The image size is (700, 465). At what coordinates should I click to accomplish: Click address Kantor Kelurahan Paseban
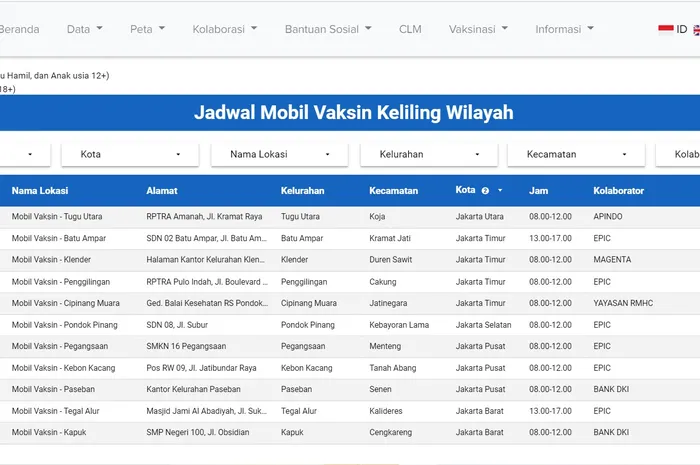[193, 389]
